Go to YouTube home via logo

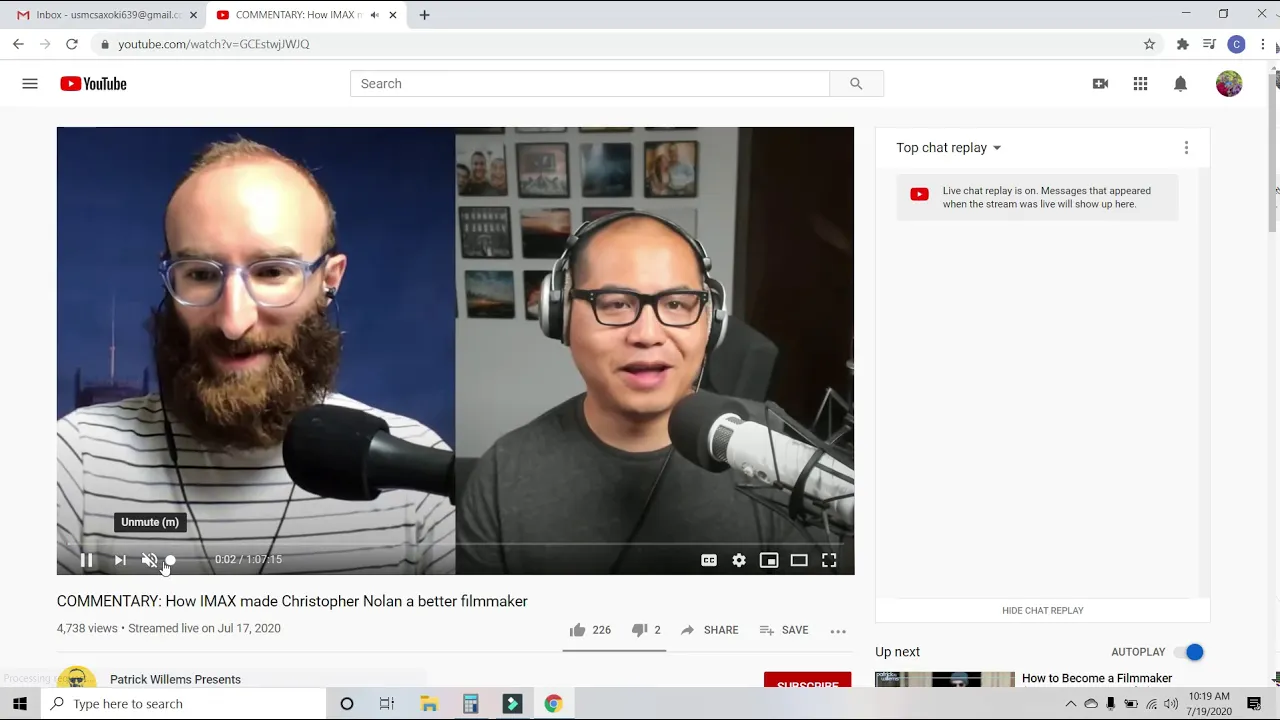[x=93, y=84]
